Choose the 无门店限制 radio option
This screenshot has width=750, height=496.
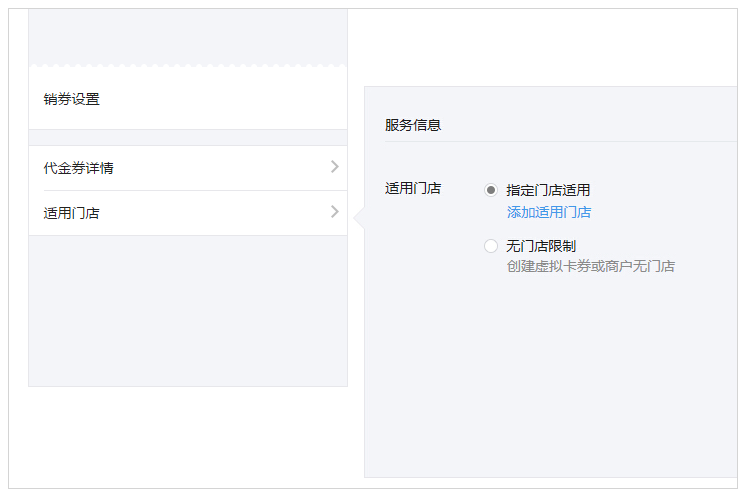click(x=491, y=246)
